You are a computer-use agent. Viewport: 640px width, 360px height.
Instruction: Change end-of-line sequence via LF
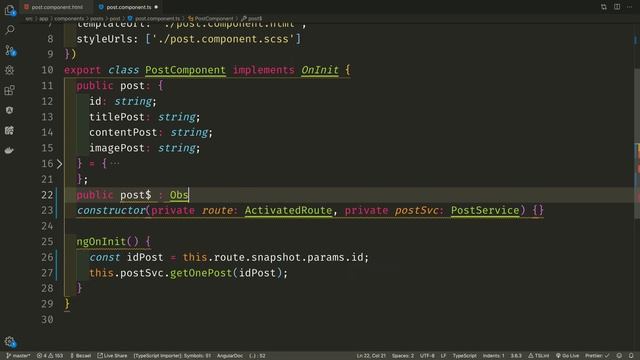click(x=443, y=356)
